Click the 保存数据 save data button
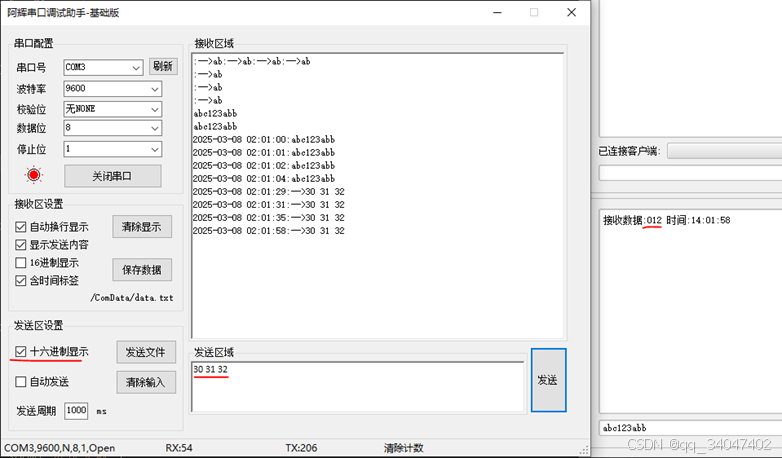782x458 pixels. [141, 269]
